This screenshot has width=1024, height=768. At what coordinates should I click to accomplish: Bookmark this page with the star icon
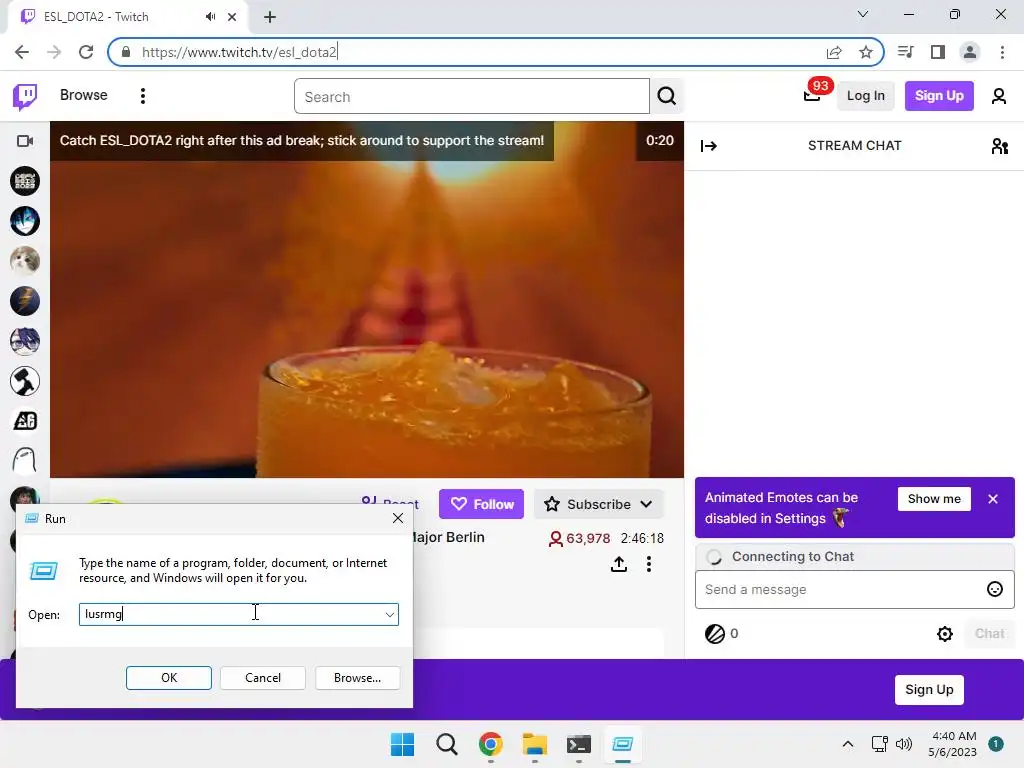(866, 52)
